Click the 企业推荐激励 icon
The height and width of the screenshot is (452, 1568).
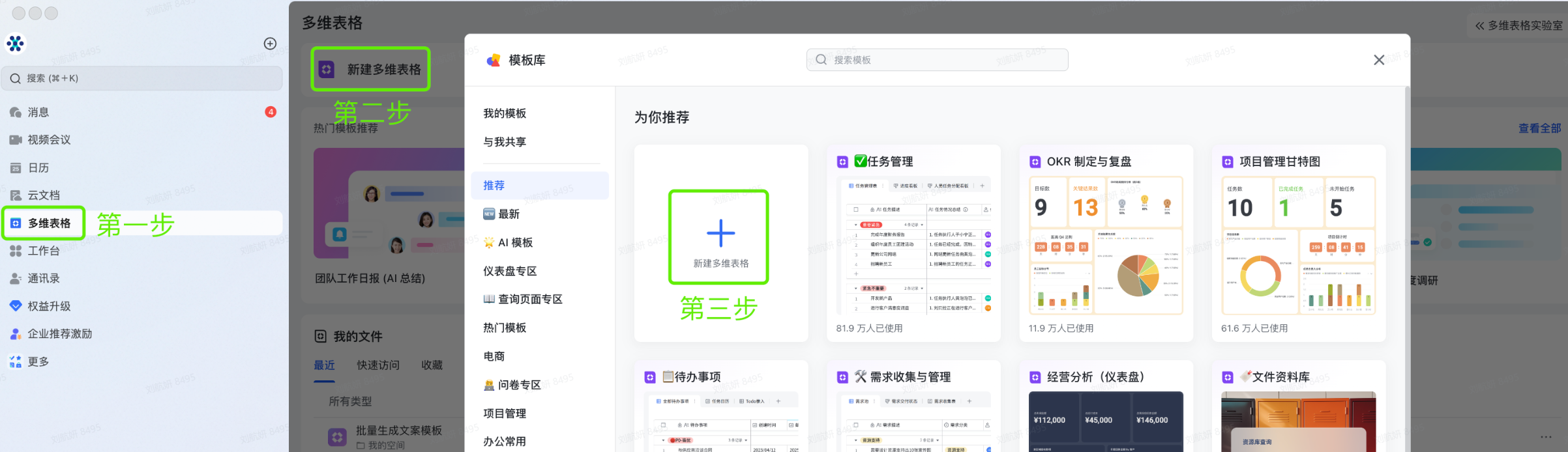pyautogui.click(x=16, y=333)
